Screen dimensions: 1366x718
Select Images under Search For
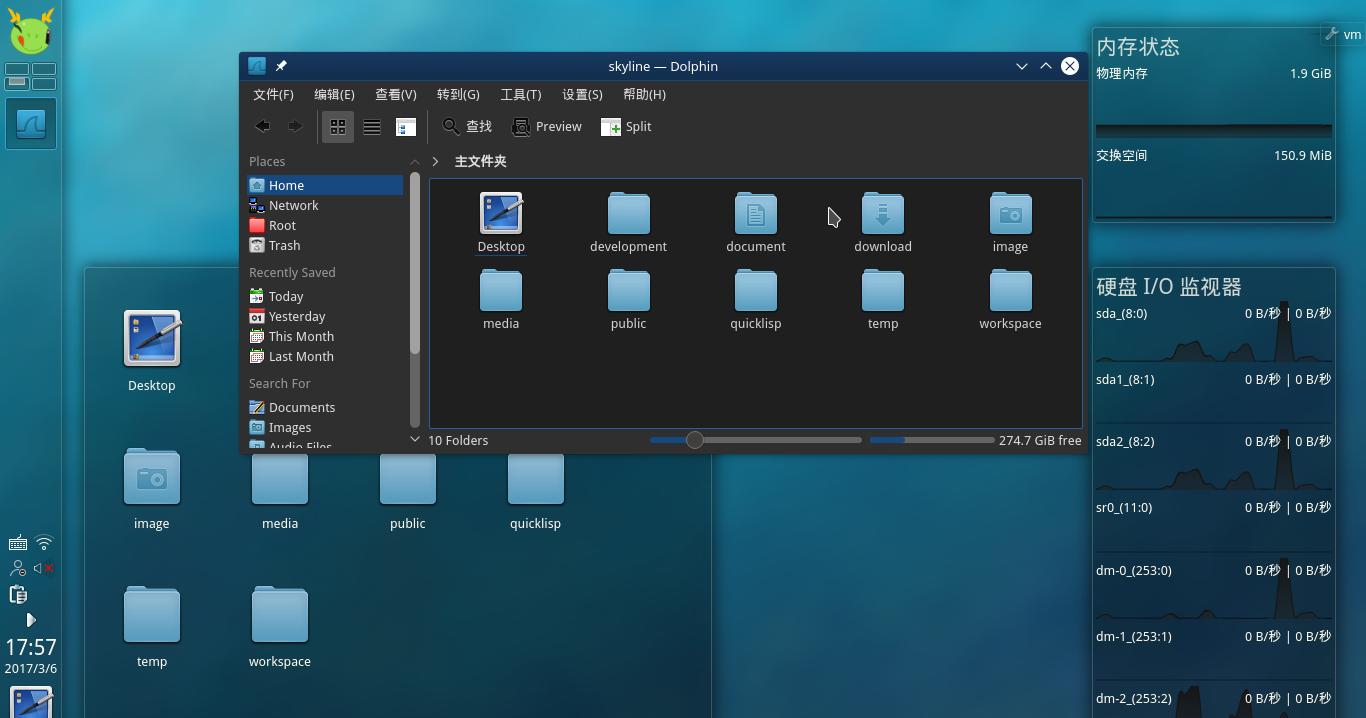click(x=325, y=427)
